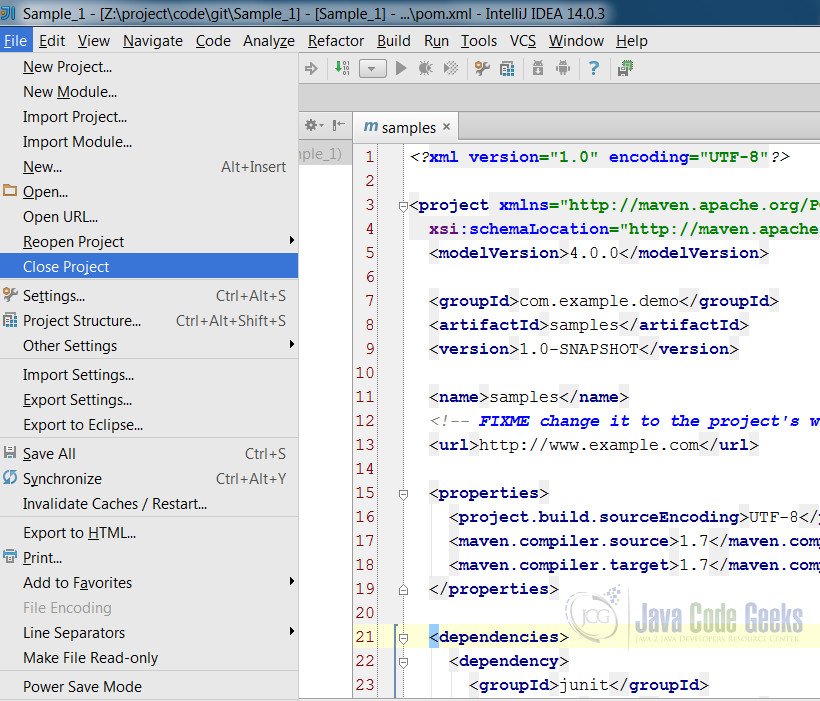
Task: Open the Refactor menu
Action: (x=336, y=41)
